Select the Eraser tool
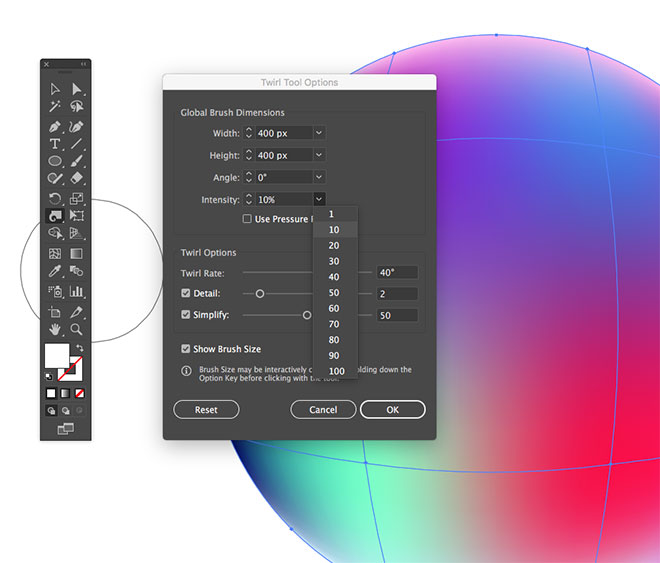Viewport: 660px width, 563px height. point(76,180)
